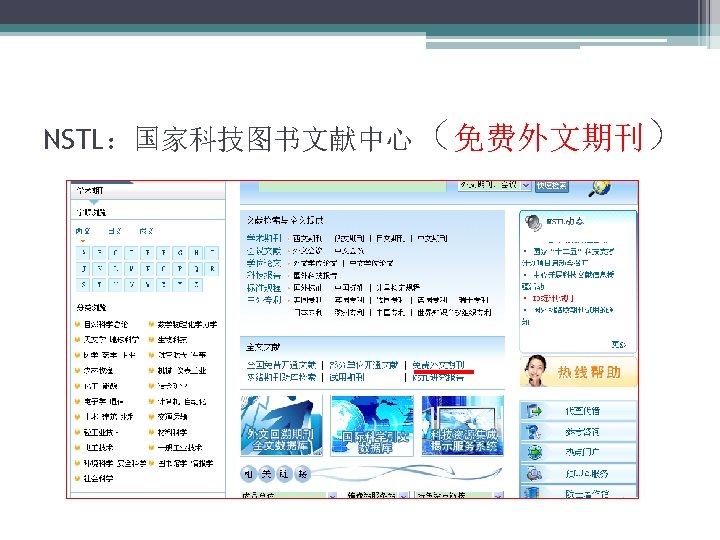Open the 科技资源集成揭示服务系统 banner

coord(463,426)
